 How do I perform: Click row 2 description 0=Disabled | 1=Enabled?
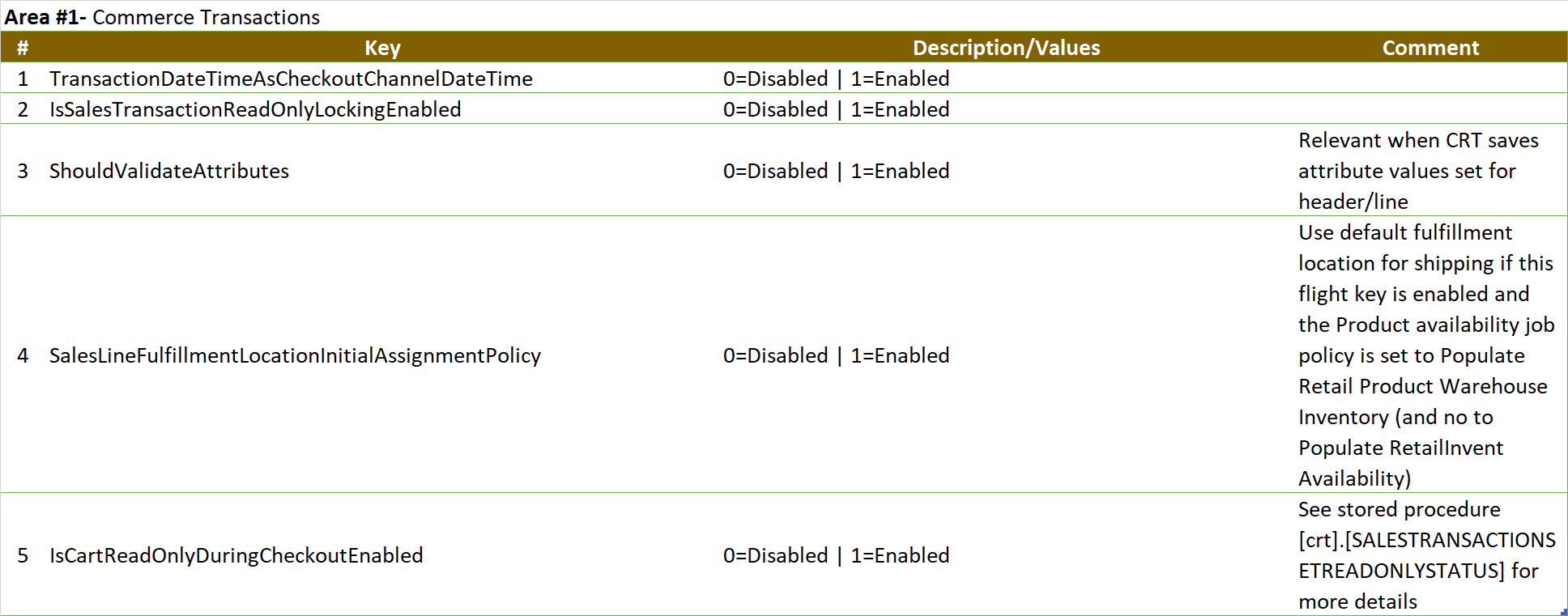click(836, 109)
